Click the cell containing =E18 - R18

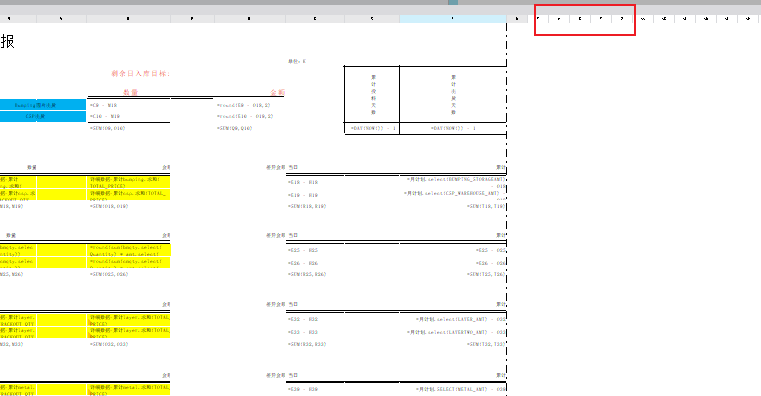[x=315, y=182]
